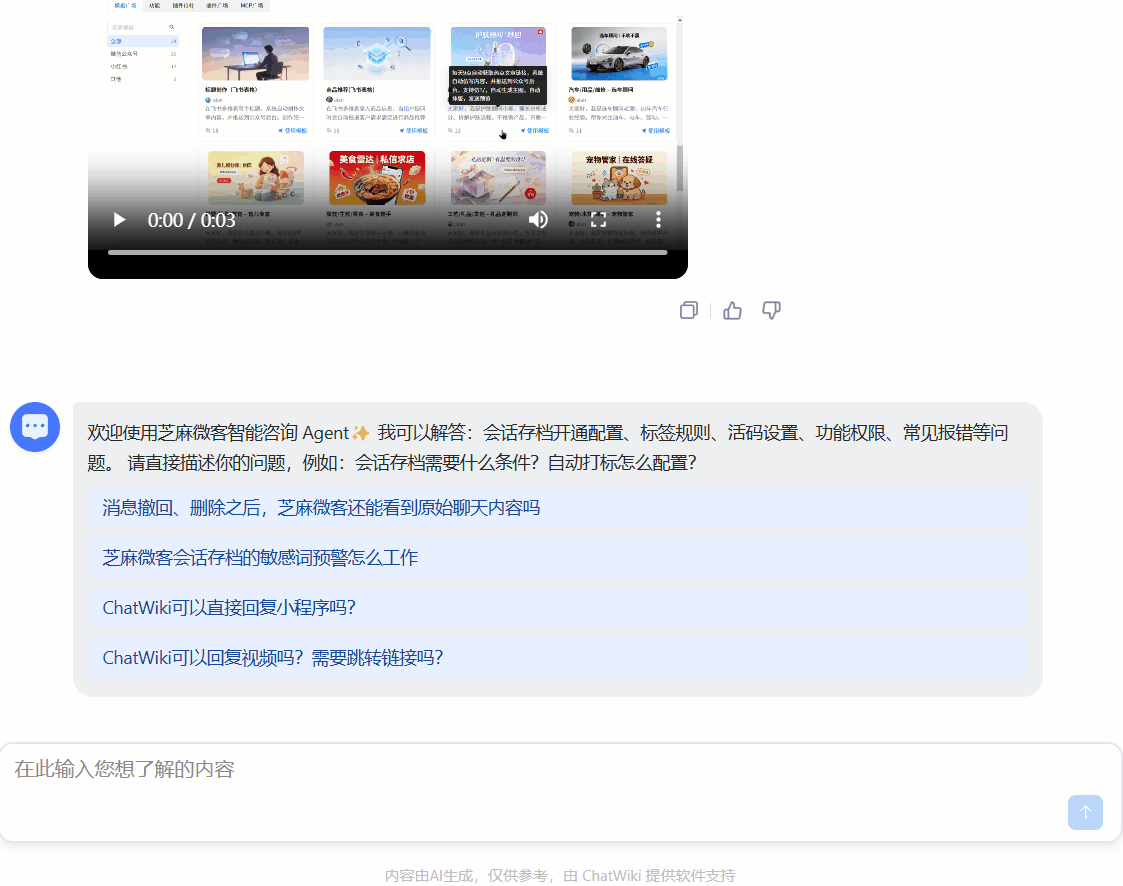Viewport: 1123px width, 886px height.
Task: Ask about 消息撤回、删除之后 suggestion
Action: point(558,508)
